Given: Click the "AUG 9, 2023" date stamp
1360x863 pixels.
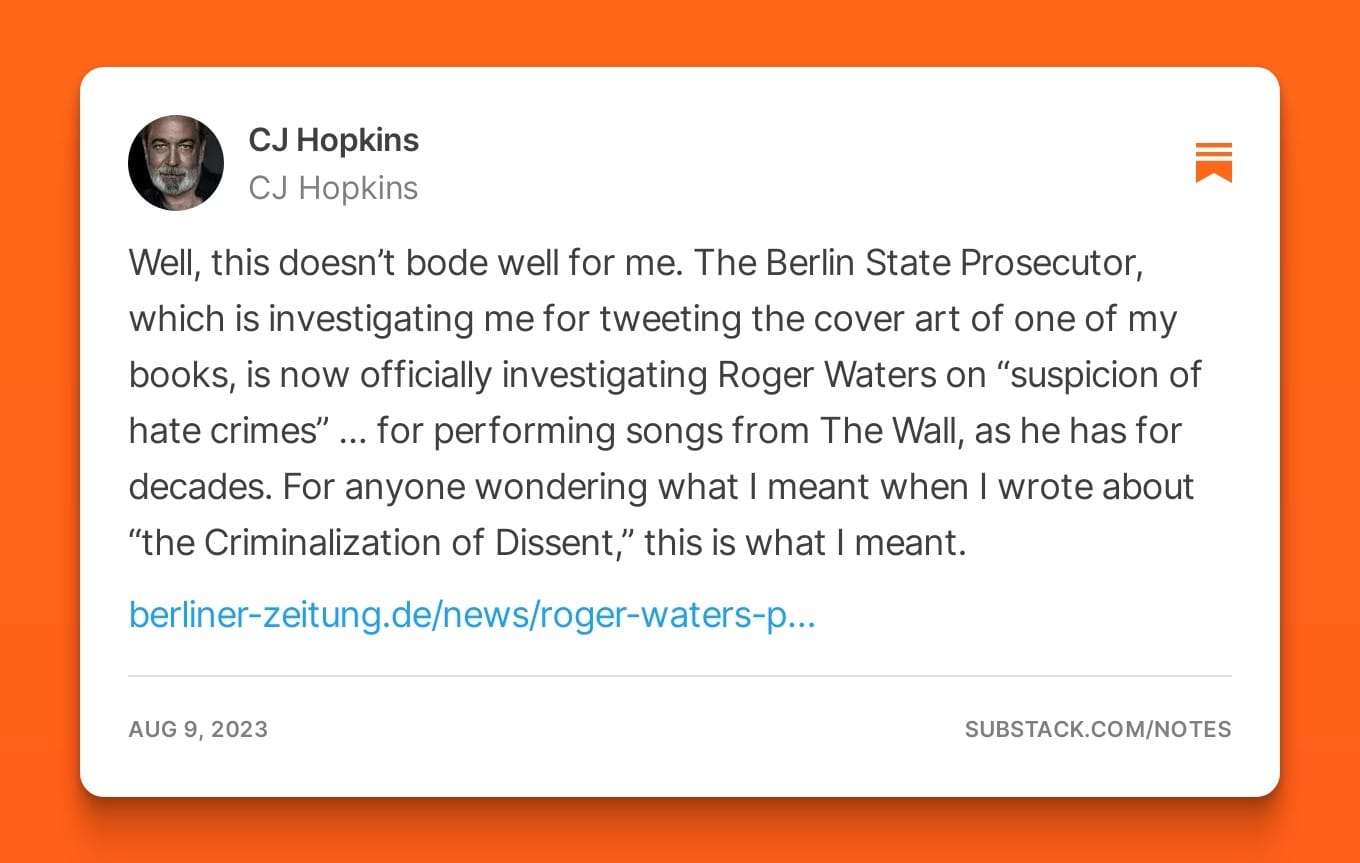Looking at the screenshot, I should coord(198,729).
